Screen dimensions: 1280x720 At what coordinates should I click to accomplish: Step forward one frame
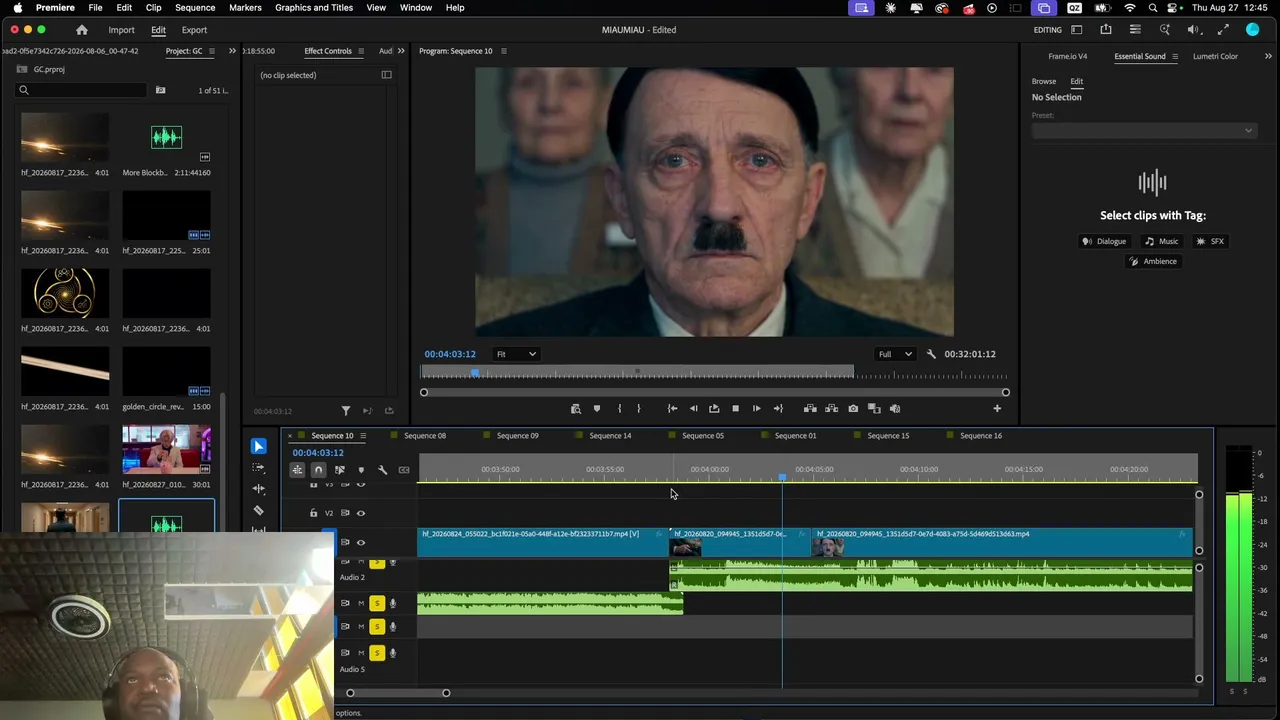click(x=756, y=408)
